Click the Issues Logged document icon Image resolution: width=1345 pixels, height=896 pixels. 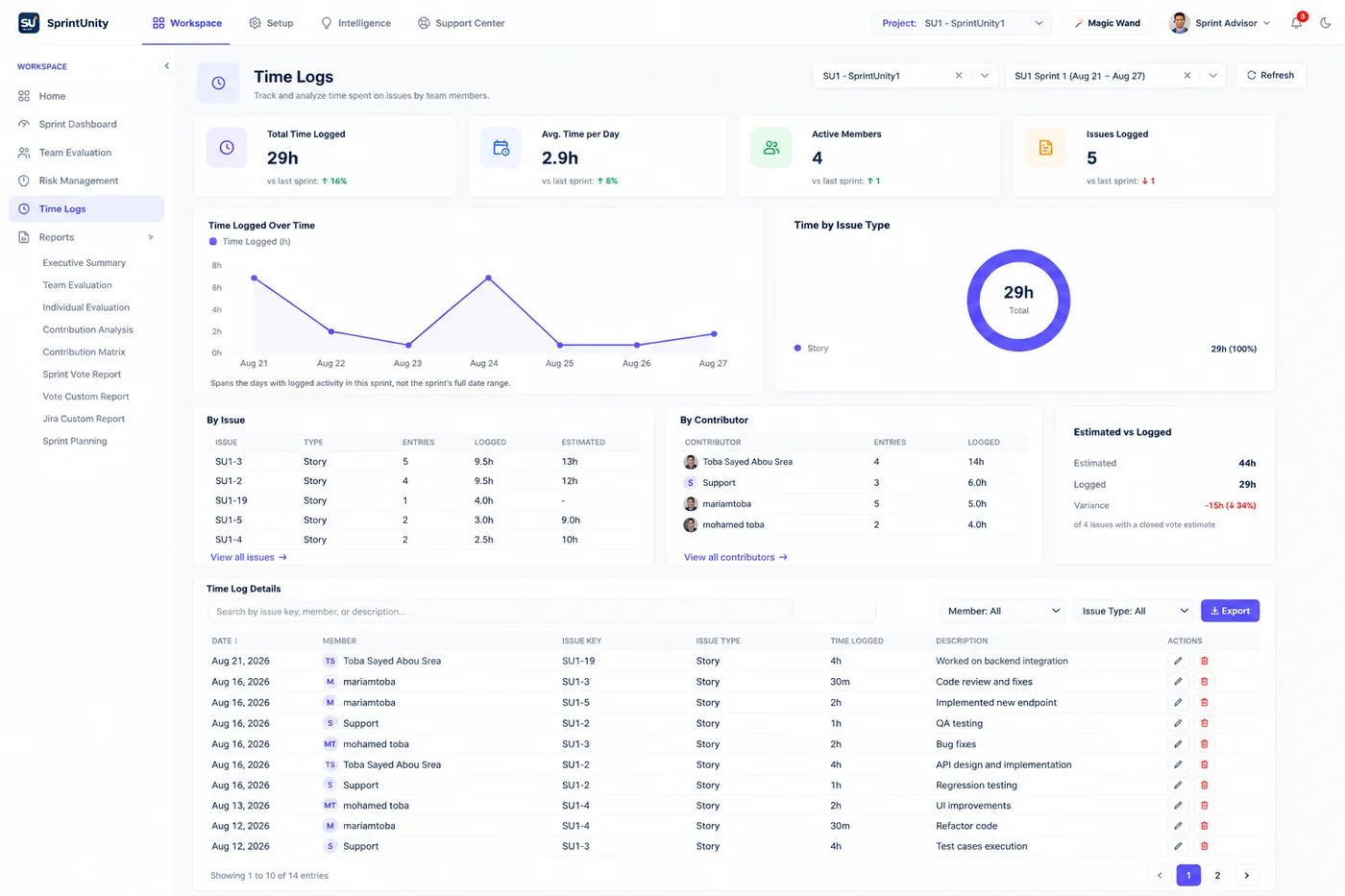coord(1045,148)
